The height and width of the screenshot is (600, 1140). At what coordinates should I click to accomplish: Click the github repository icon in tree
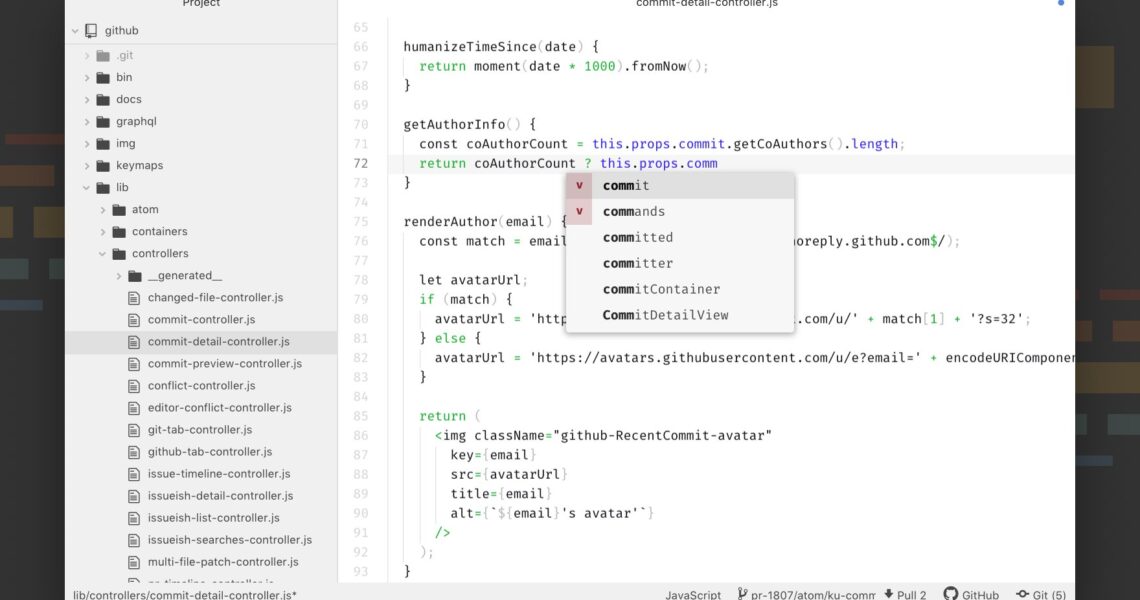pyautogui.click(x=92, y=31)
